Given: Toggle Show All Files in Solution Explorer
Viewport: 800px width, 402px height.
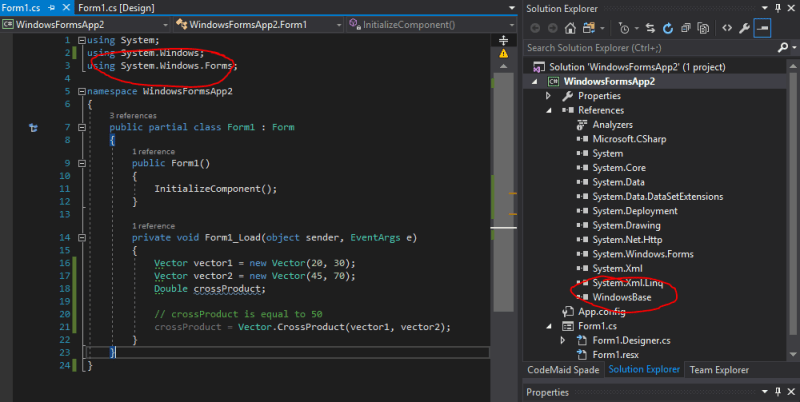Looking at the screenshot, I should click(703, 28).
